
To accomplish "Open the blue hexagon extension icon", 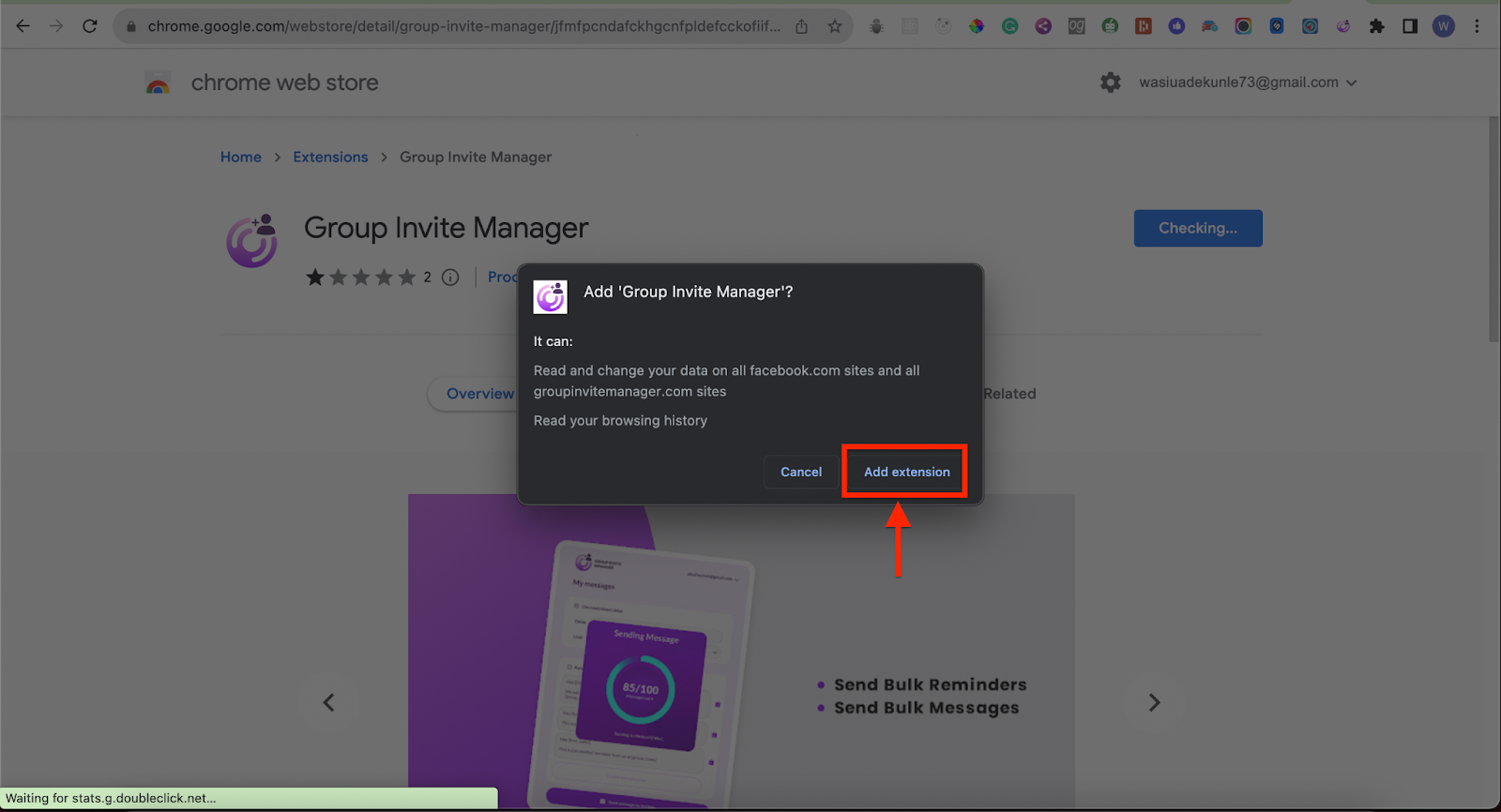I will [1277, 26].
